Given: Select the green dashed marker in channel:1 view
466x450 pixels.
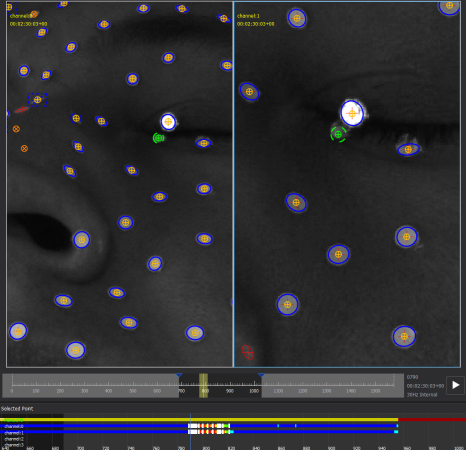Looking at the screenshot, I should point(338,134).
